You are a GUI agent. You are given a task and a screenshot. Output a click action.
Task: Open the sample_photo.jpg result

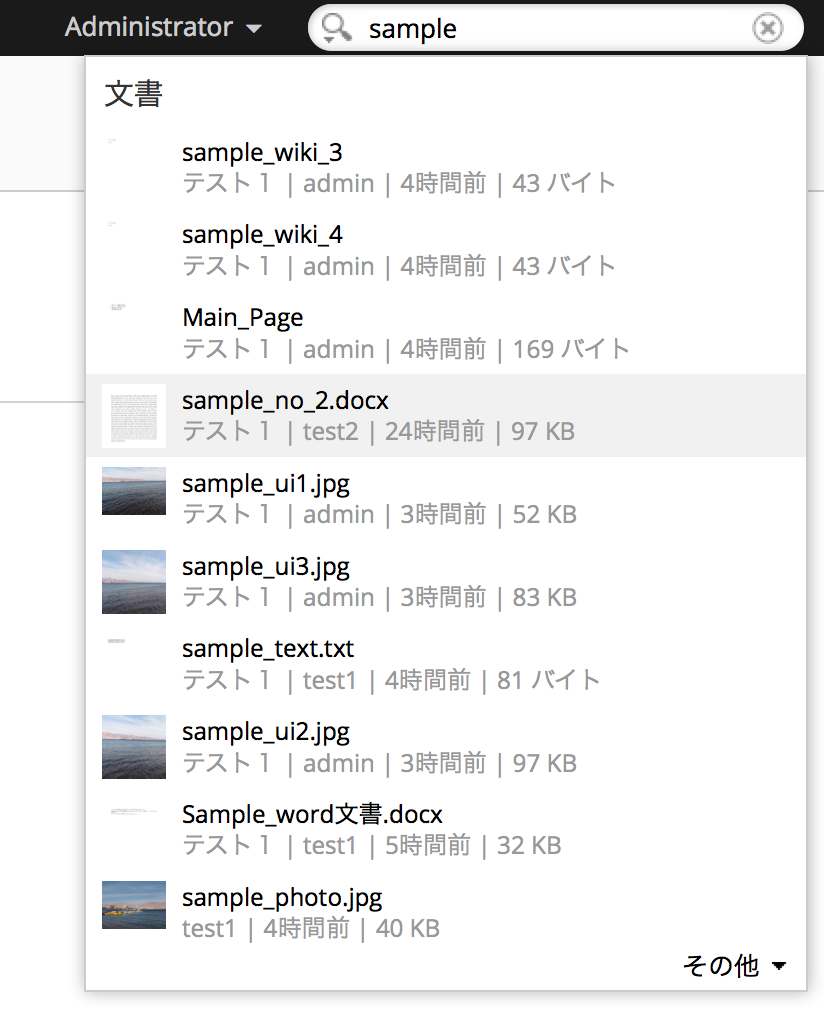(282, 897)
